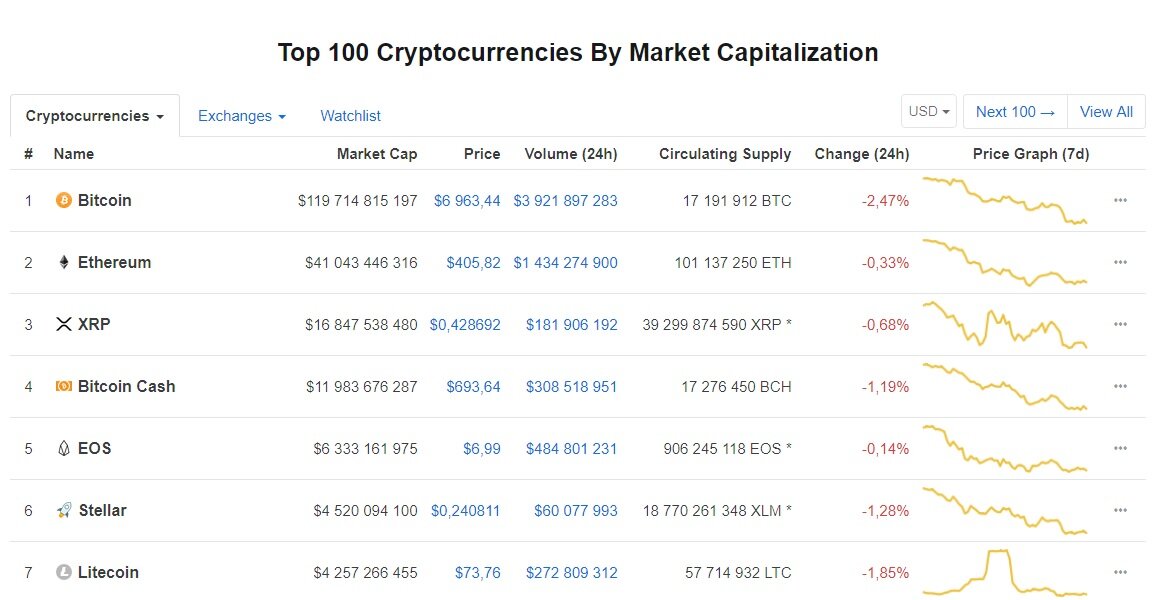
Task: Go to the Next 100 cryptocurrencies
Action: coord(1015,112)
